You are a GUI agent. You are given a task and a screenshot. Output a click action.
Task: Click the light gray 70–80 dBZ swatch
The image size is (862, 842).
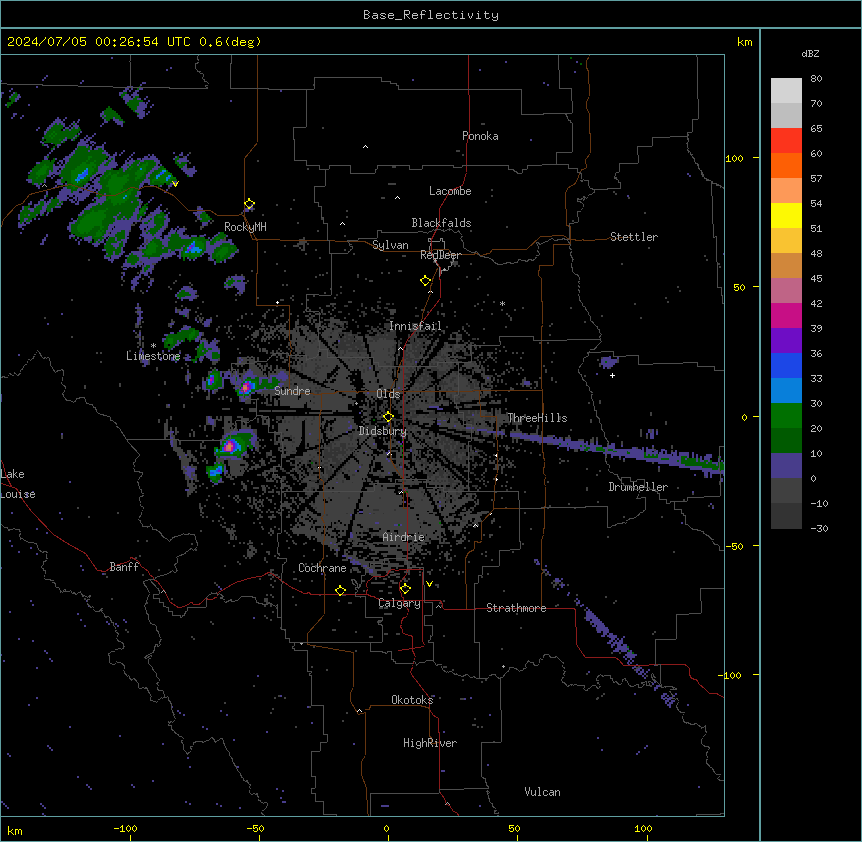point(786,91)
